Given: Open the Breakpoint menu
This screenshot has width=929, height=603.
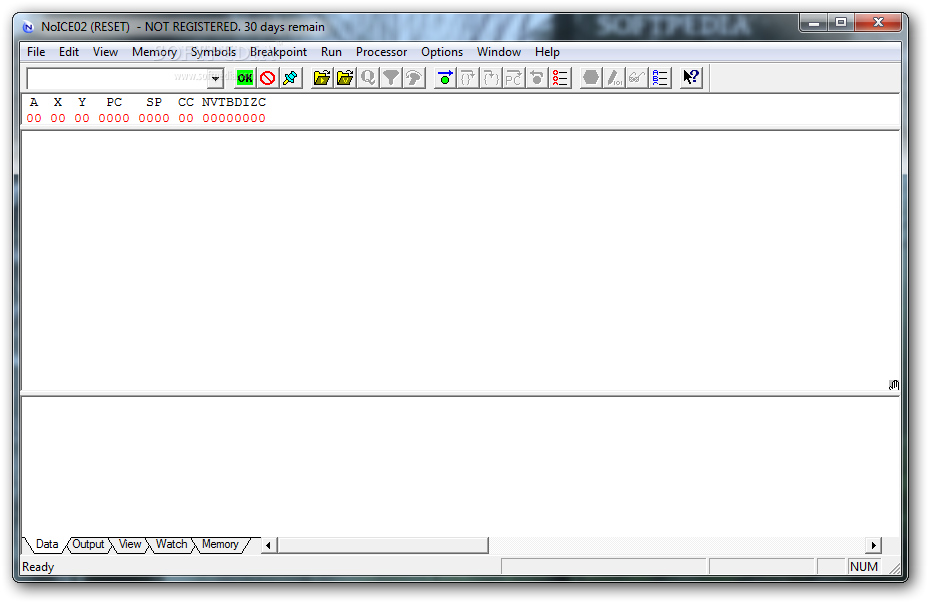Looking at the screenshot, I should (278, 52).
